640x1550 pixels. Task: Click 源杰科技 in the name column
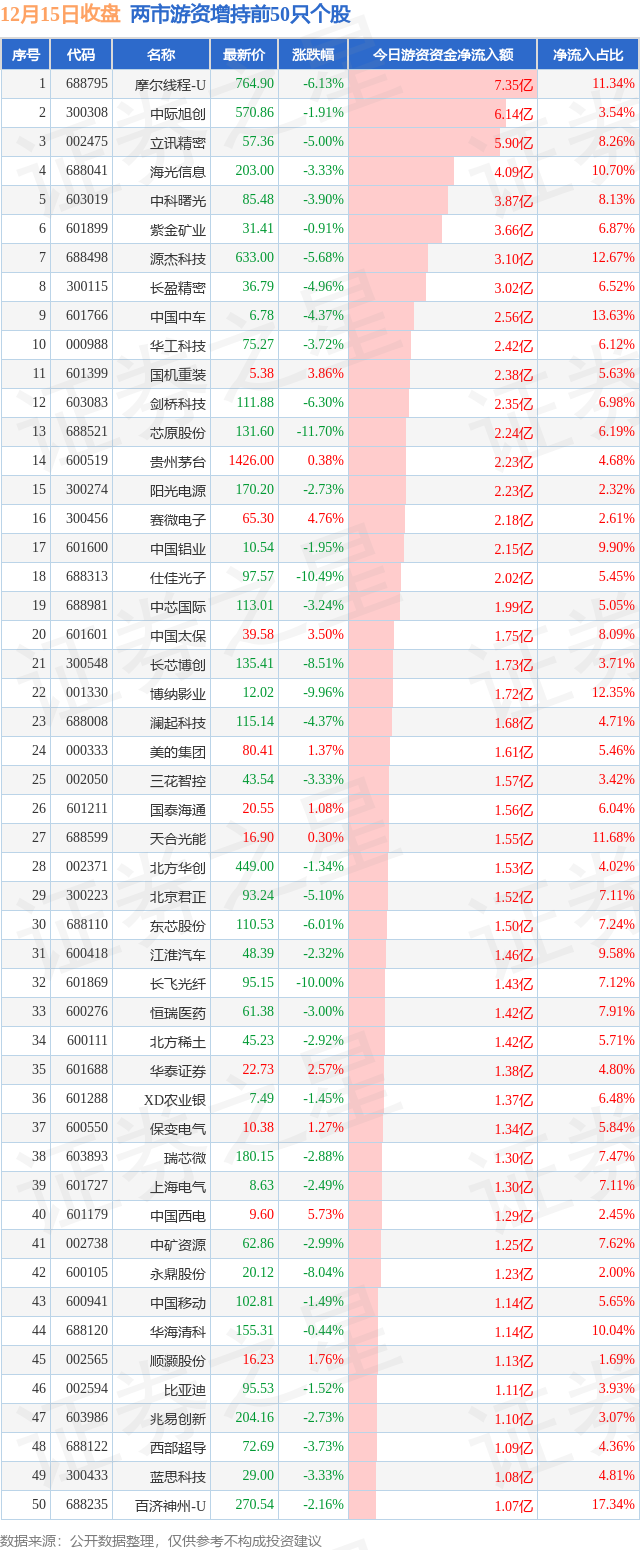pyautogui.click(x=178, y=258)
